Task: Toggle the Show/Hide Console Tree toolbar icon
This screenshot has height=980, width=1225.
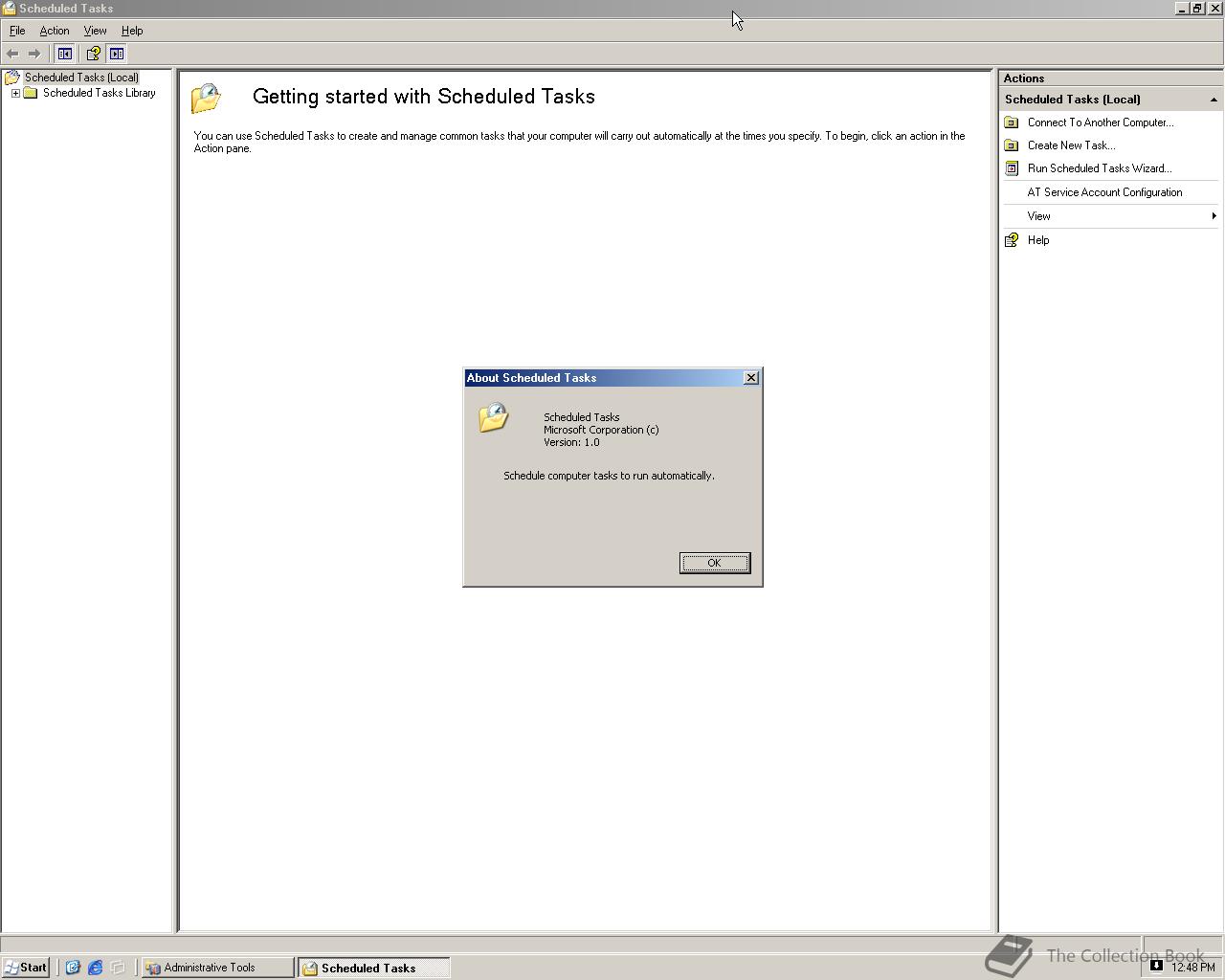Action: pyautogui.click(x=65, y=54)
